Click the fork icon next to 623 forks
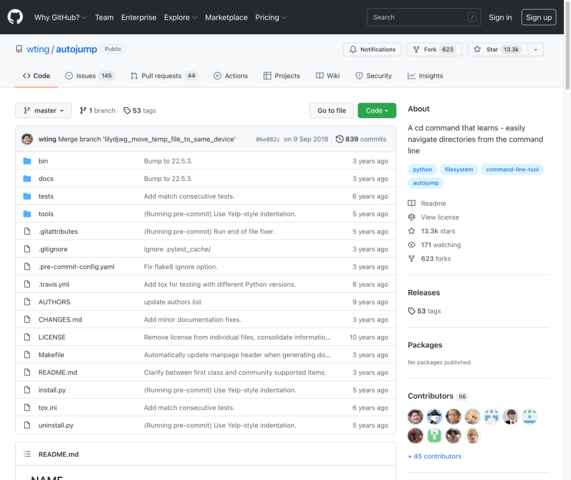571x480 pixels. [411, 259]
